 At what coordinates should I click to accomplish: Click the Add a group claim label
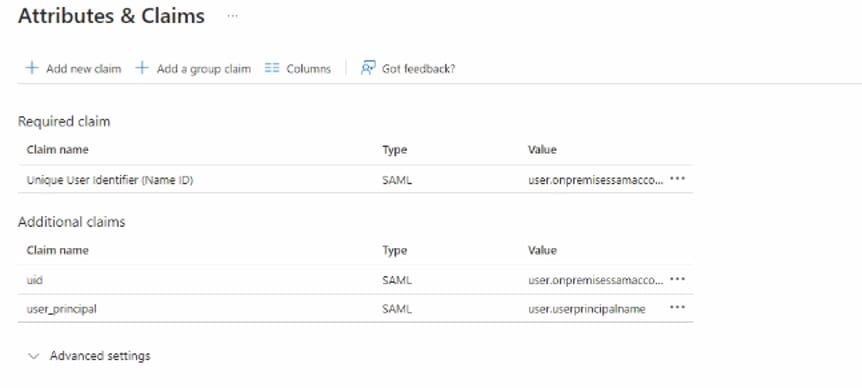203,69
